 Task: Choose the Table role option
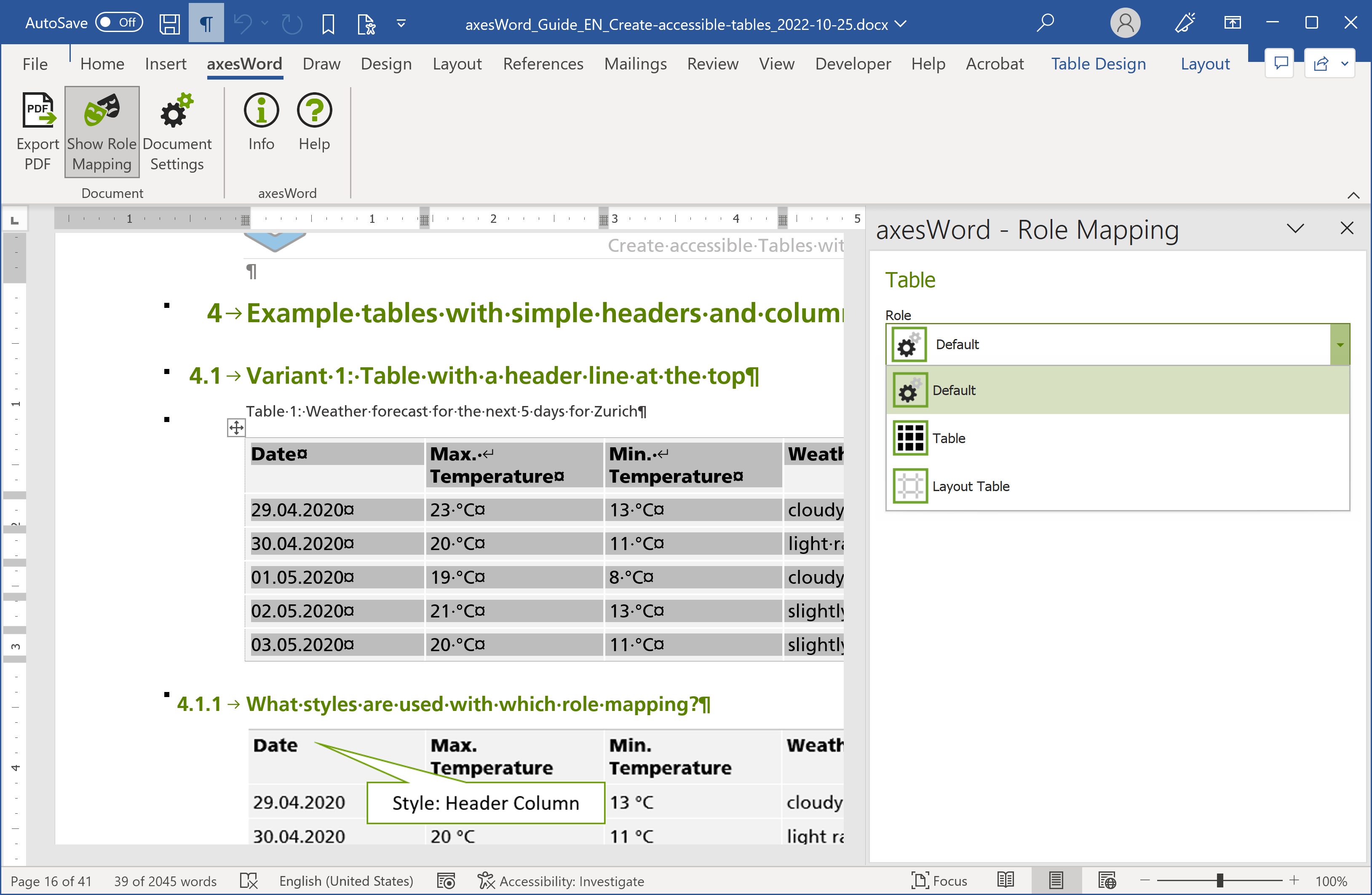click(x=948, y=438)
